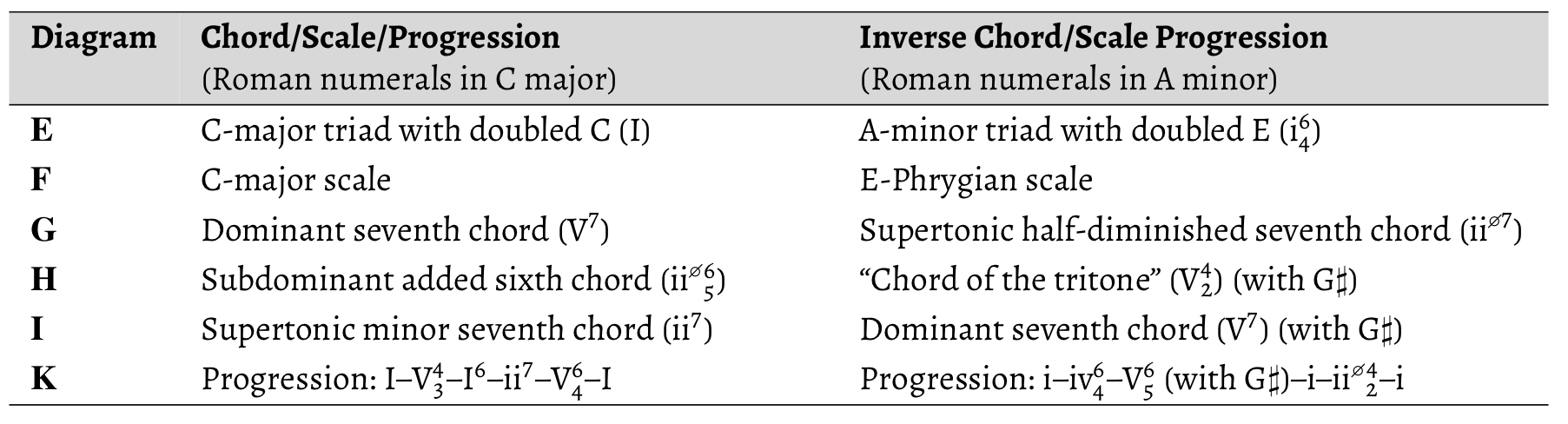Click diagram letter H

44,280
